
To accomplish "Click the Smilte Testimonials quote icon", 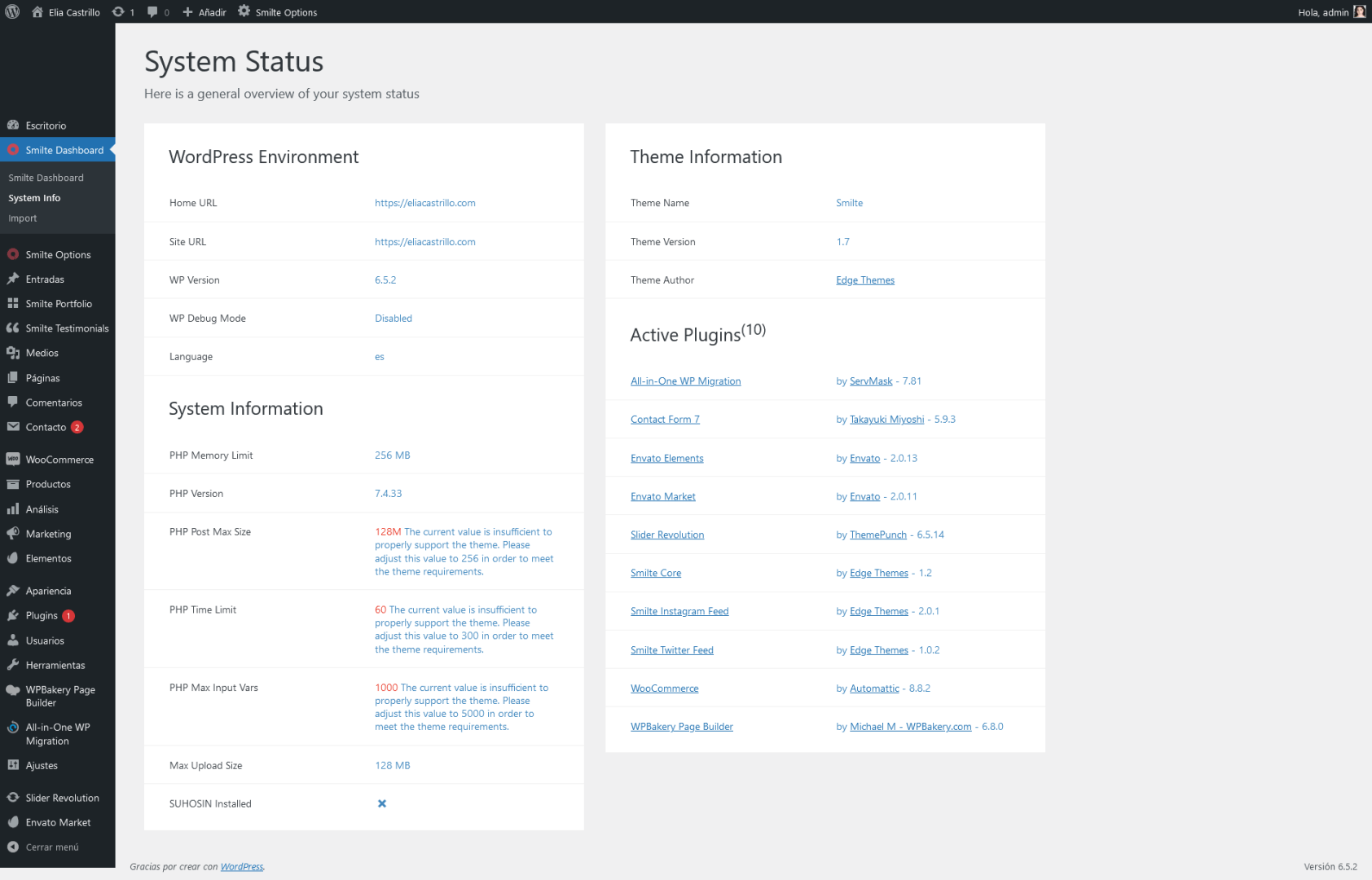I will click(13, 328).
